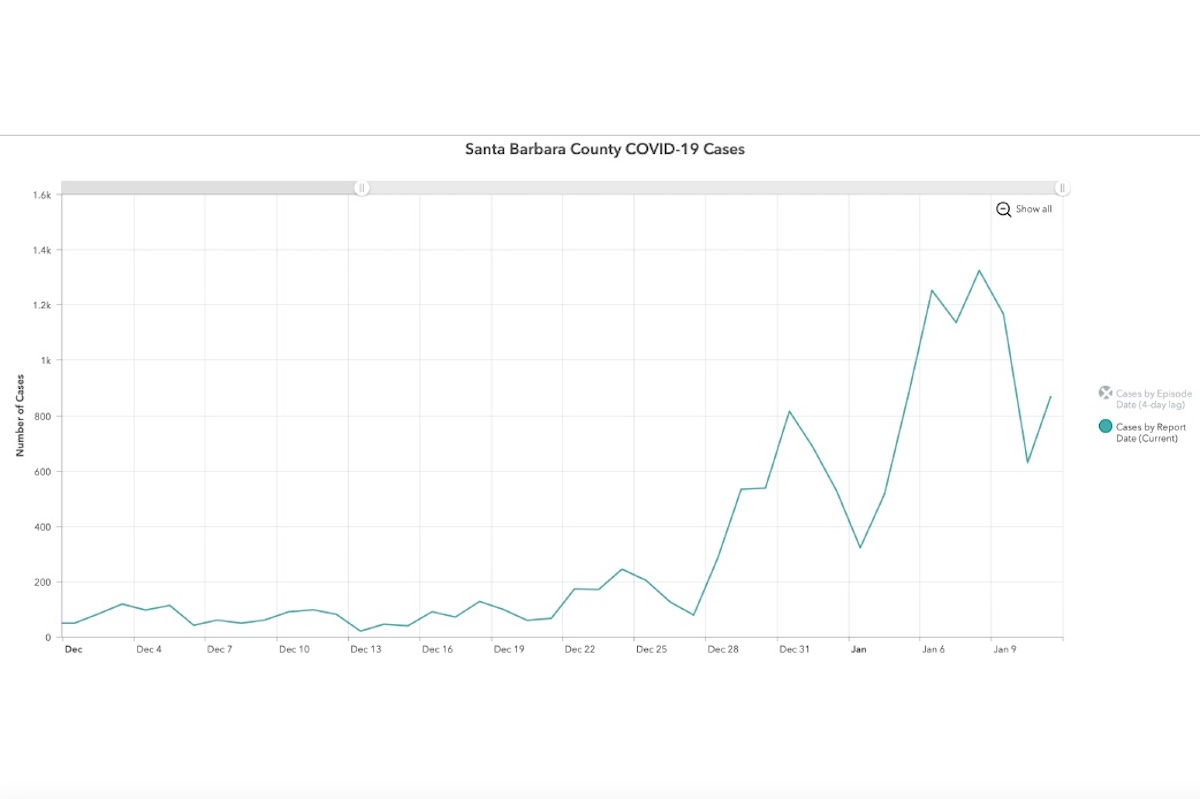Click the Jan 6 x-axis label
This screenshot has height=799, width=1200.
(x=934, y=649)
